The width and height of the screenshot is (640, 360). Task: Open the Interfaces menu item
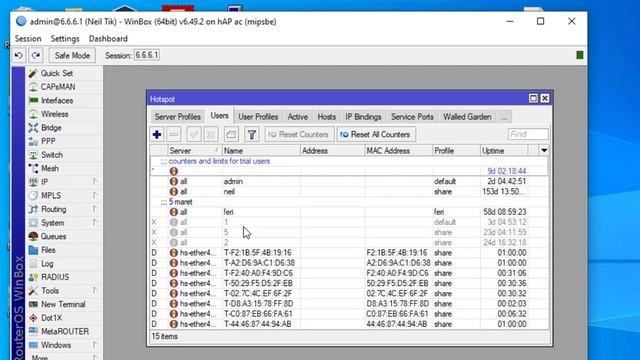57,100
